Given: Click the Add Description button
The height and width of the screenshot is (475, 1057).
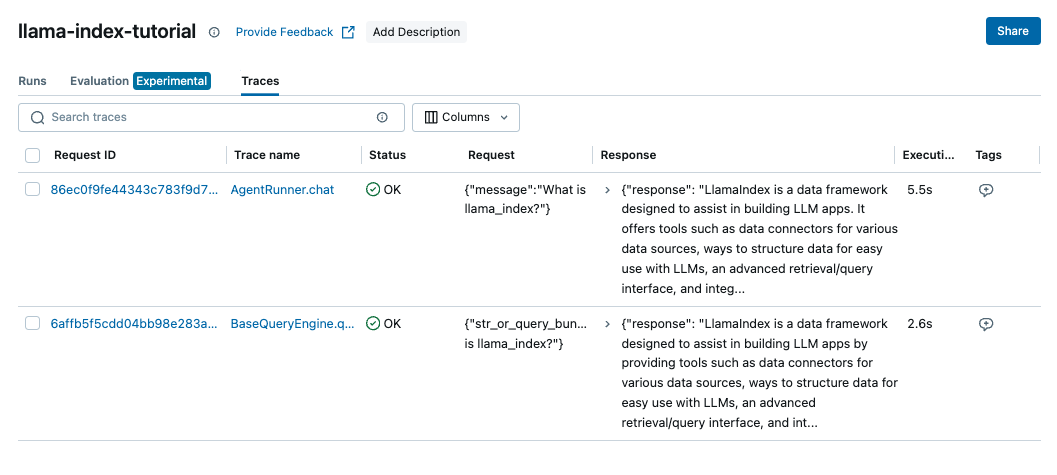Looking at the screenshot, I should pyautogui.click(x=416, y=32).
